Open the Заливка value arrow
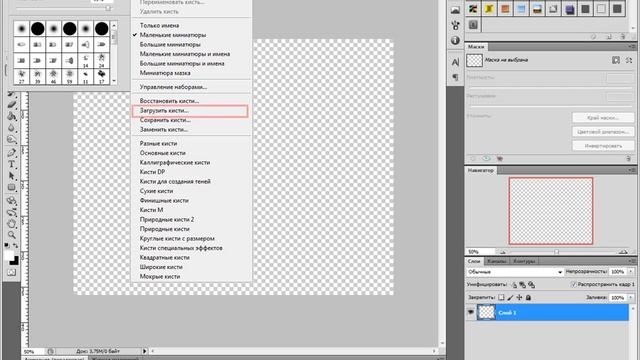The height and width of the screenshot is (360, 640). click(631, 298)
